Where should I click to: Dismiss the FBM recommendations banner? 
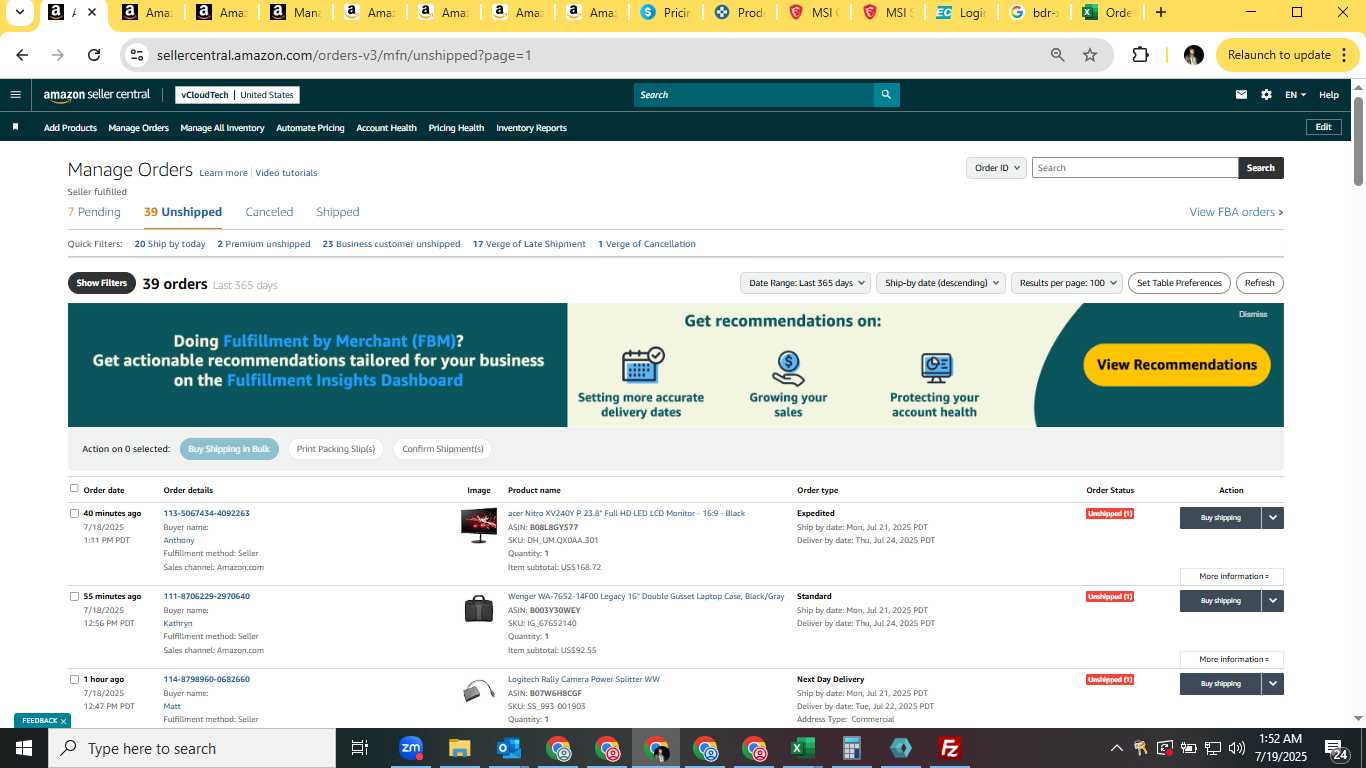point(1253,314)
